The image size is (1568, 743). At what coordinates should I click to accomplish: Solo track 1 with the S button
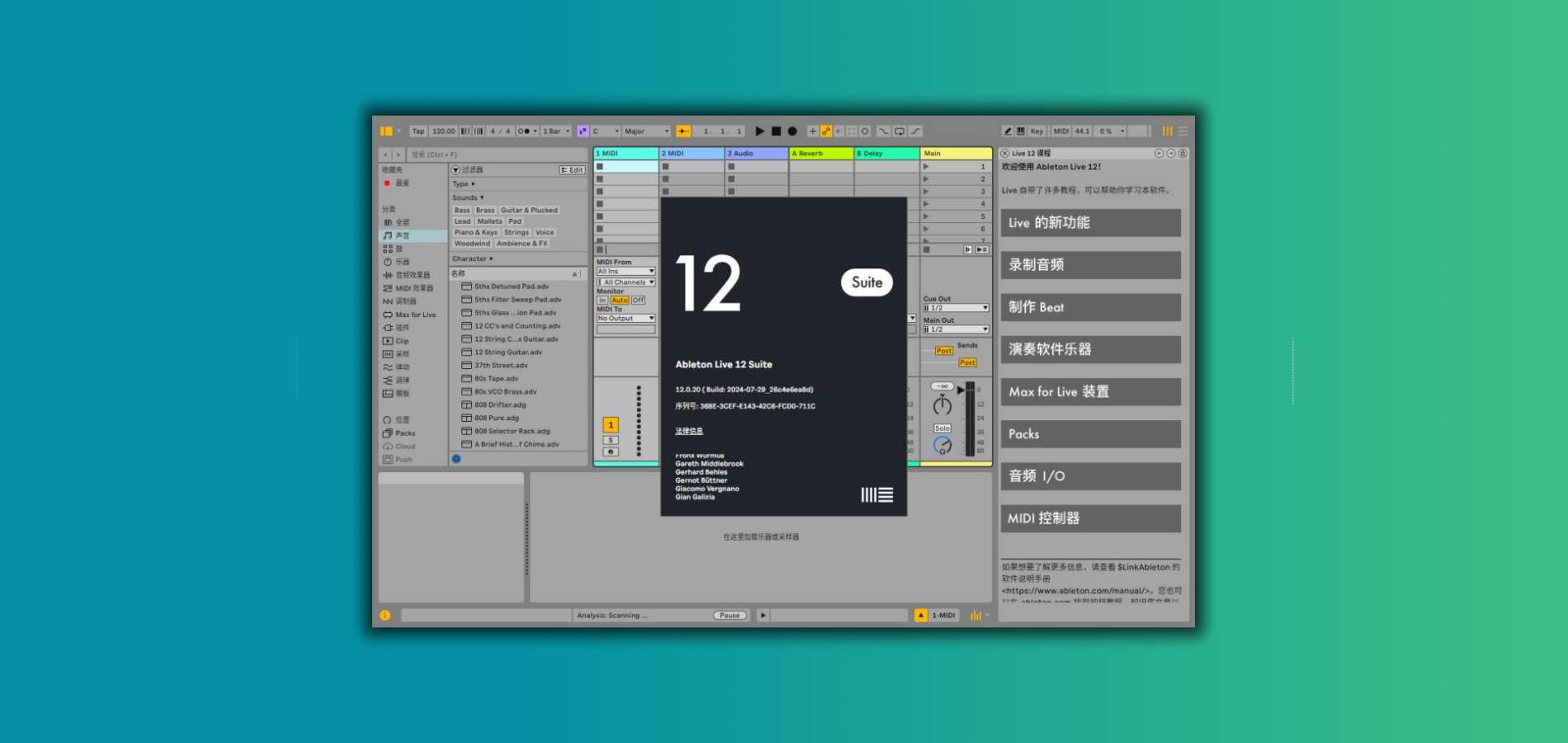611,440
